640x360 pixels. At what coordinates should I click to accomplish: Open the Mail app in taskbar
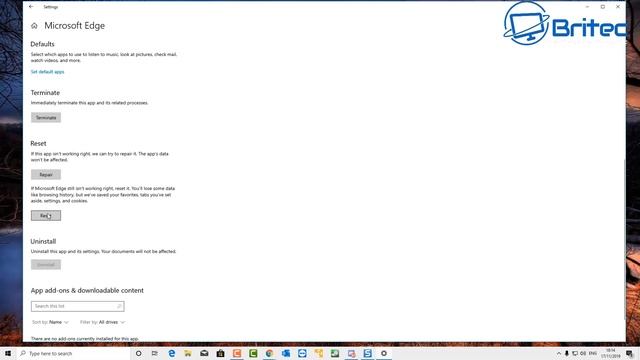tap(204, 353)
